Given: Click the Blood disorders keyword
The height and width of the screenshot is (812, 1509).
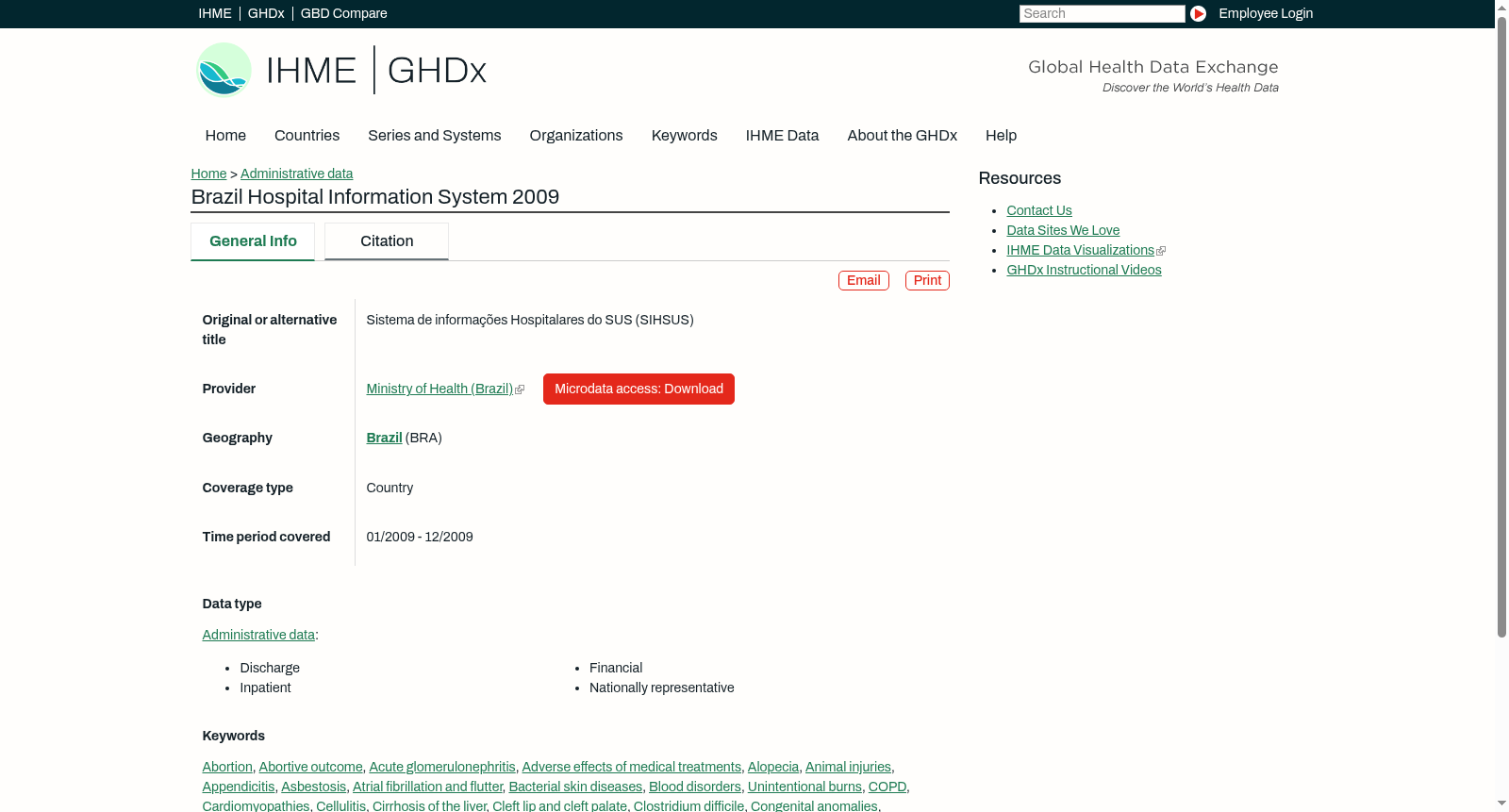Looking at the screenshot, I should click(x=695, y=787).
